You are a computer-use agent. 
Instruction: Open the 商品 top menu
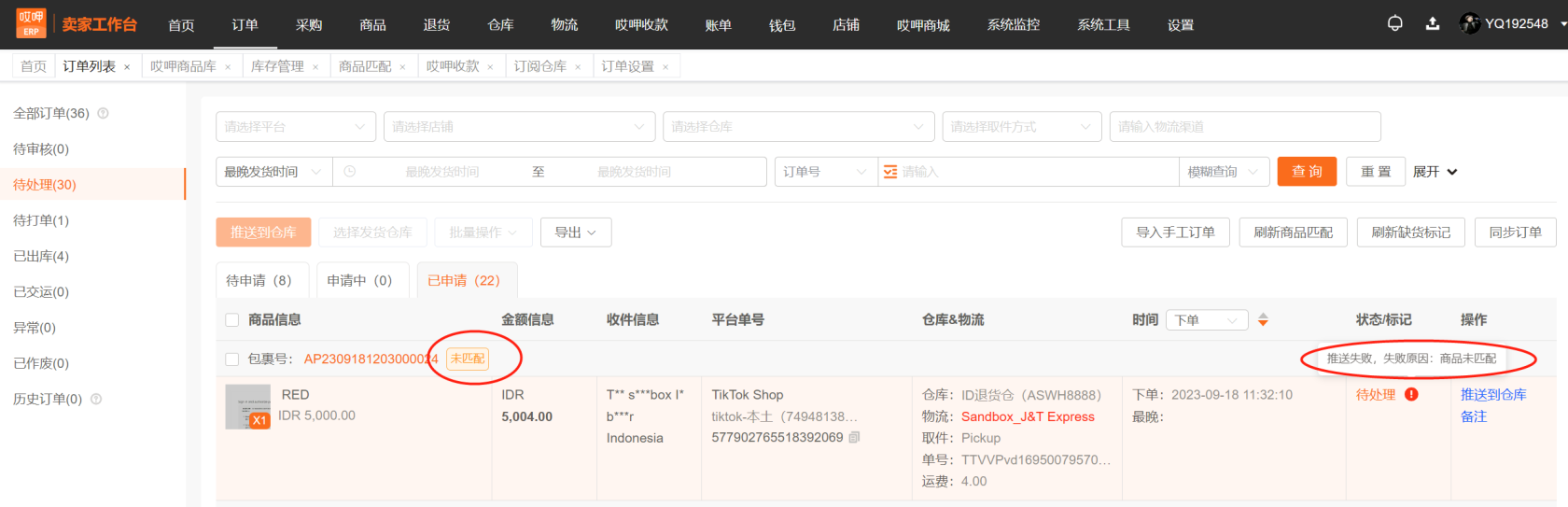tap(373, 24)
